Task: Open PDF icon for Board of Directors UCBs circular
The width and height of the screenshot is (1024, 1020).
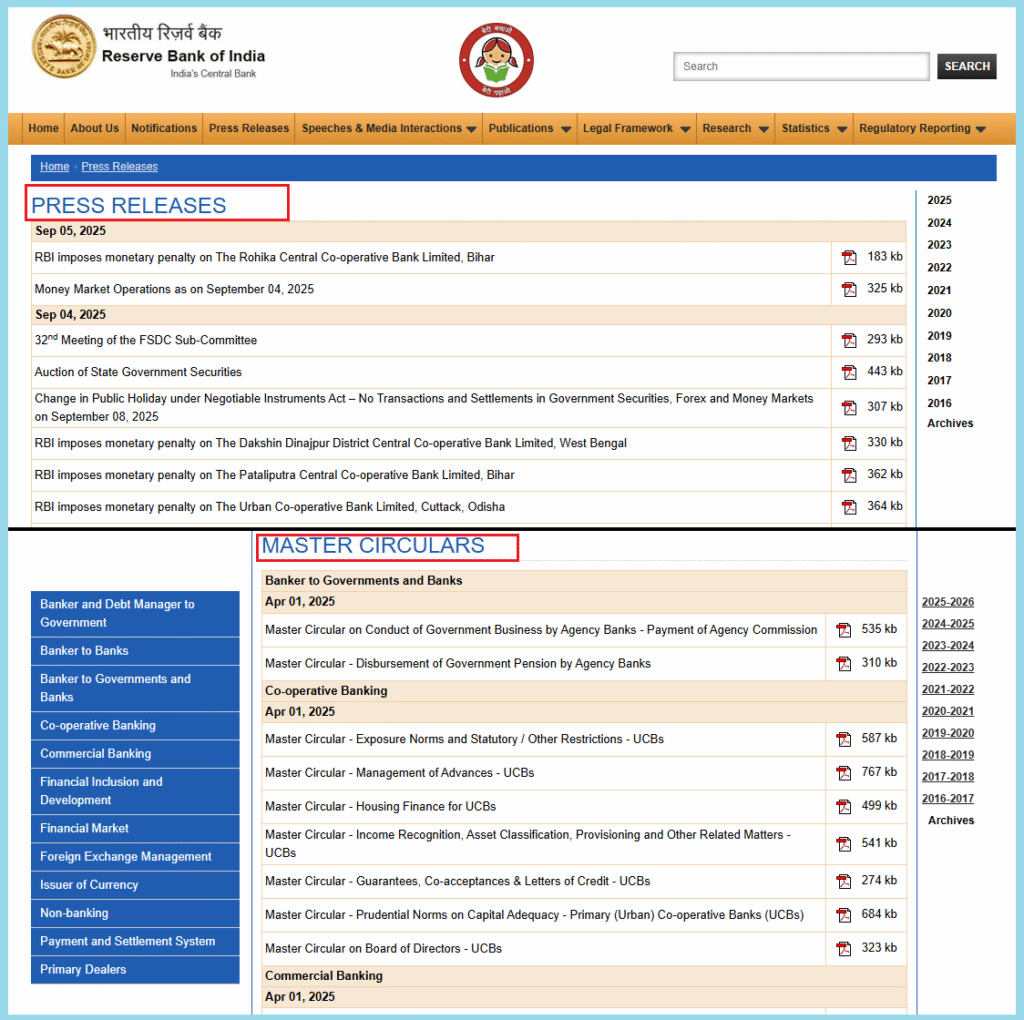Action: pos(844,949)
